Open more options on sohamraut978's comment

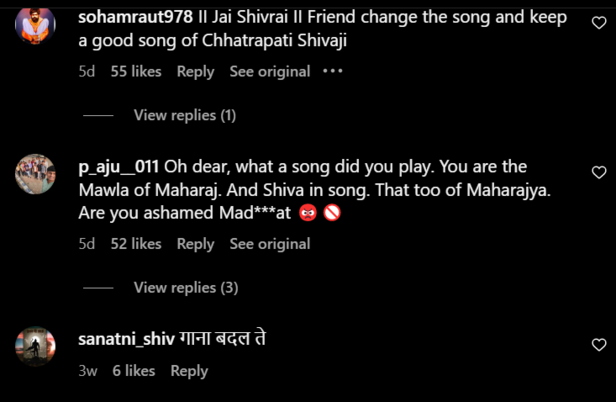(x=333, y=71)
